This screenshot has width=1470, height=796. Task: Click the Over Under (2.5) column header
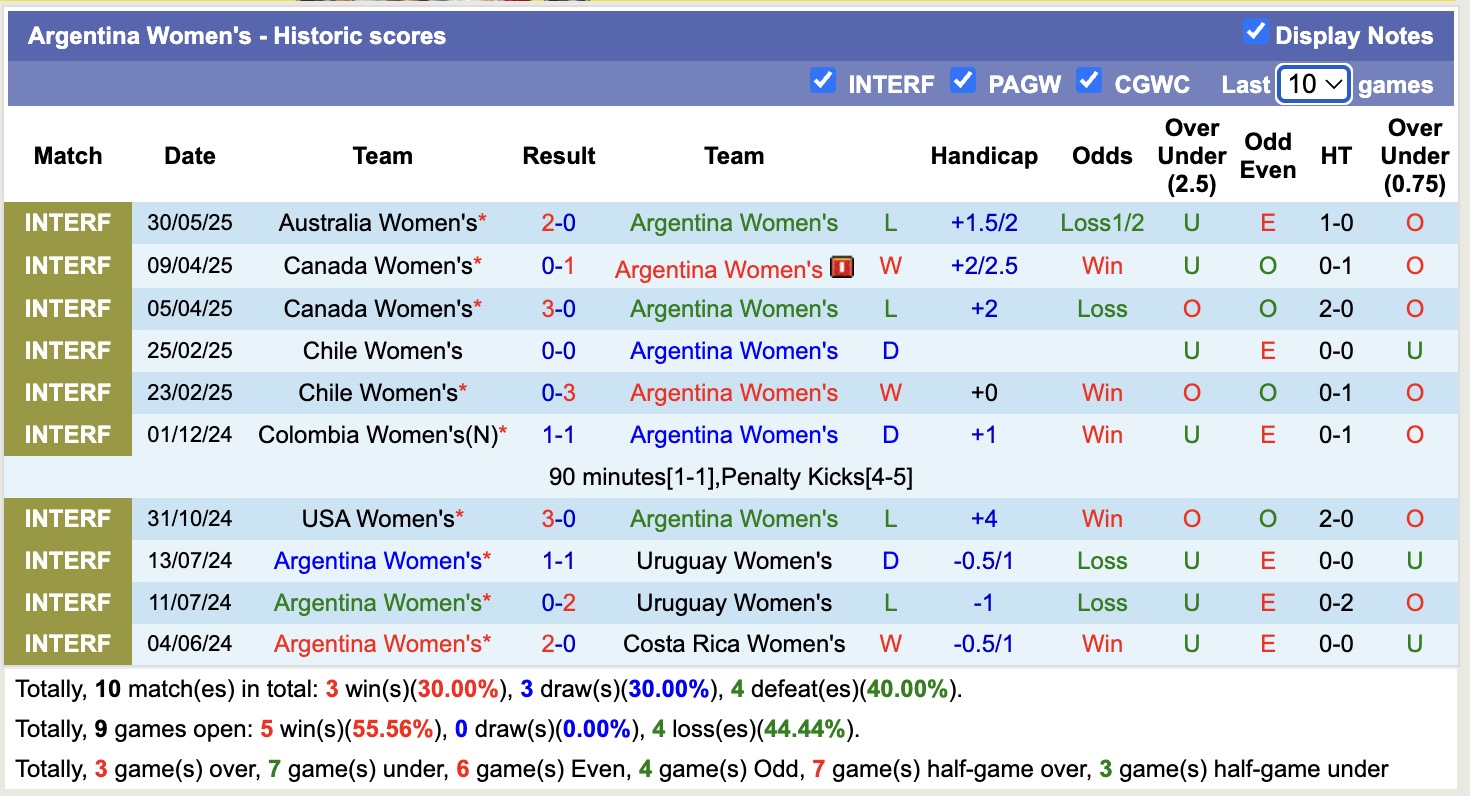click(1191, 156)
